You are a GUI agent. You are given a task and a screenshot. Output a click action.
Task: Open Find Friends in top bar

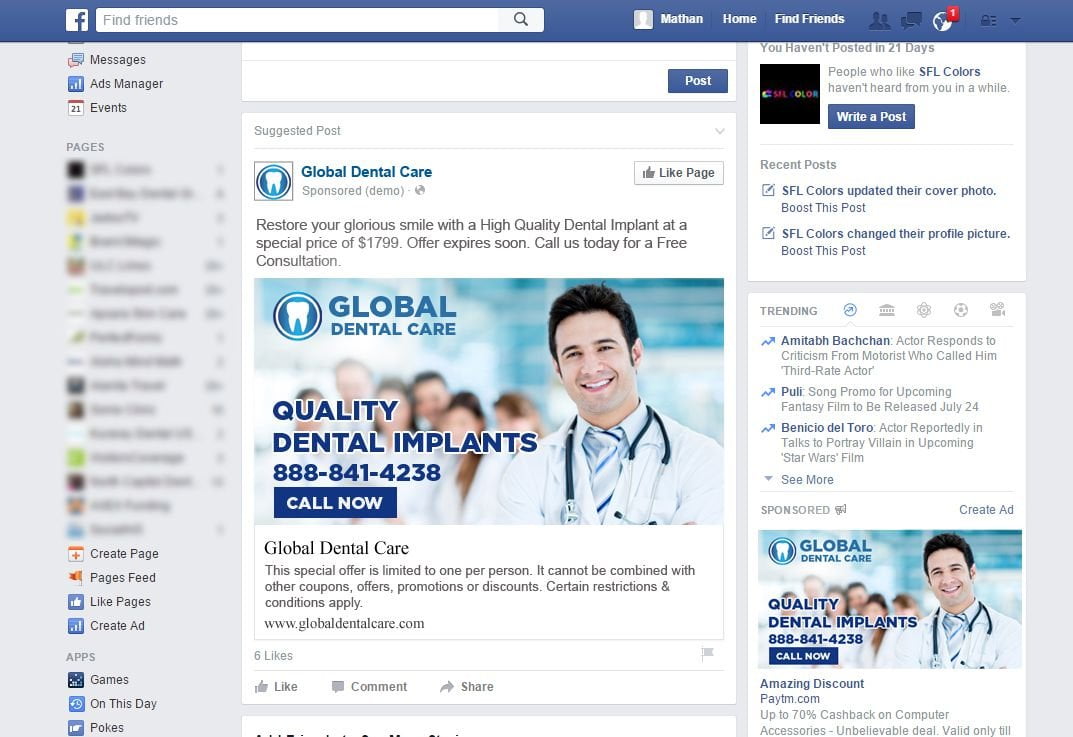809,19
